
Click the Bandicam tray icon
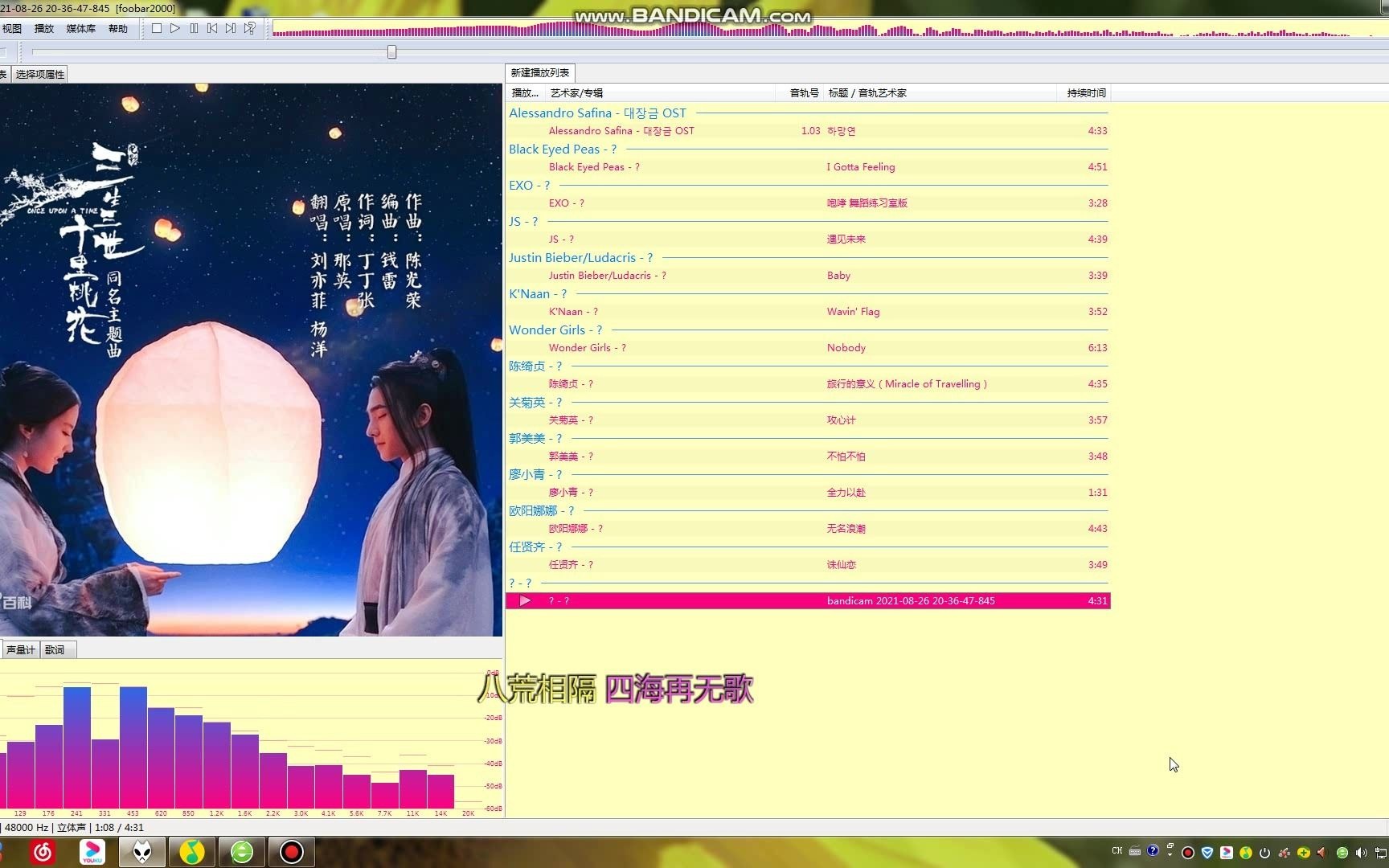pyautogui.click(x=1188, y=853)
